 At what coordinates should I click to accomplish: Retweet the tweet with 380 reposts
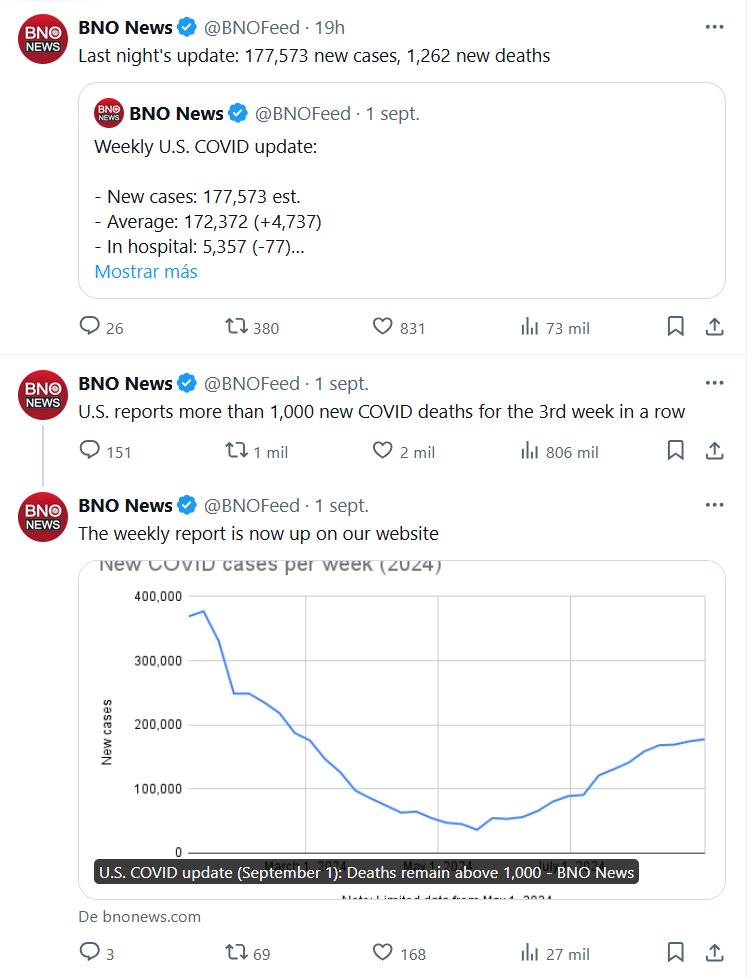point(237,327)
